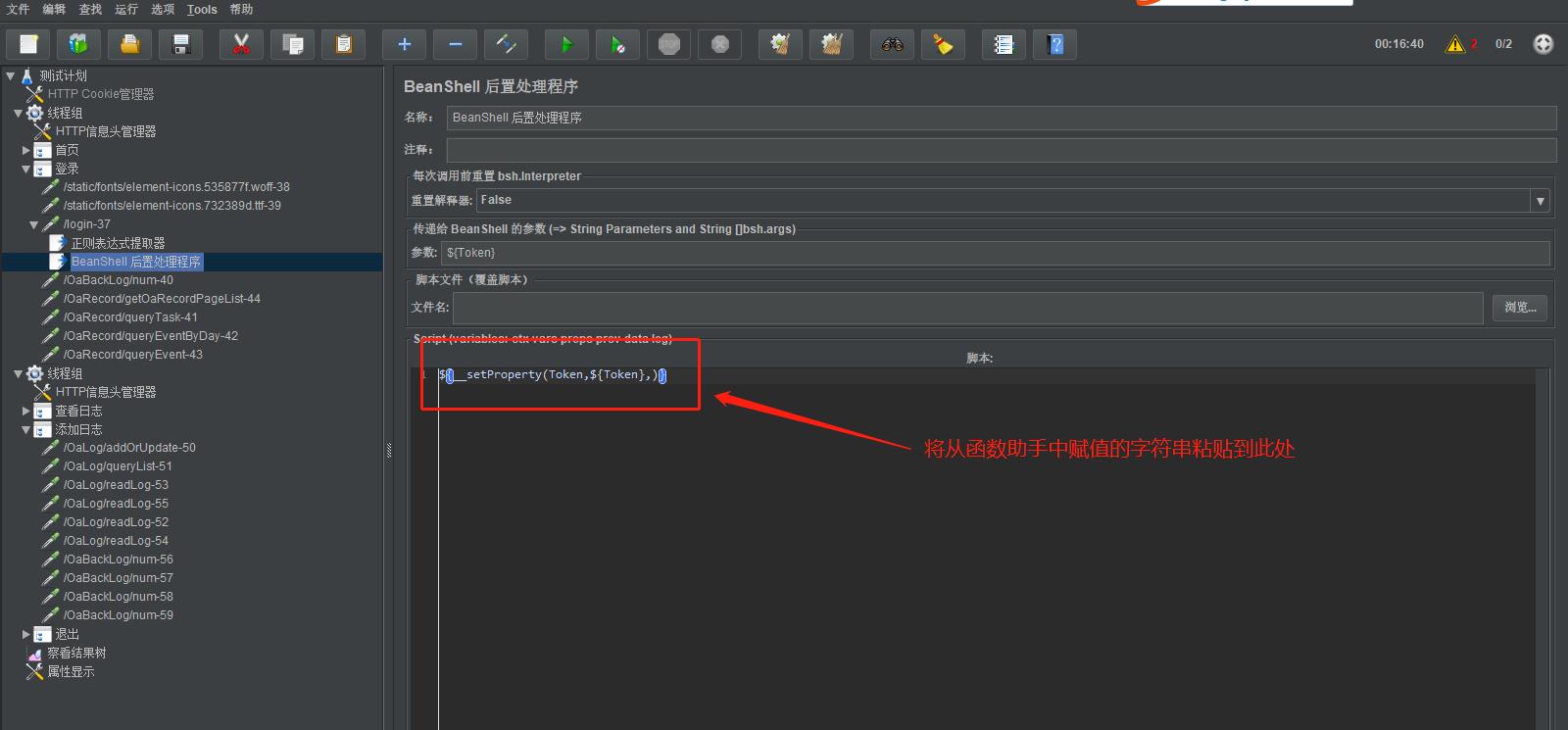Image resolution: width=1568 pixels, height=730 pixels.
Task: Collapse all nodes with minus icon
Action: [x=456, y=44]
